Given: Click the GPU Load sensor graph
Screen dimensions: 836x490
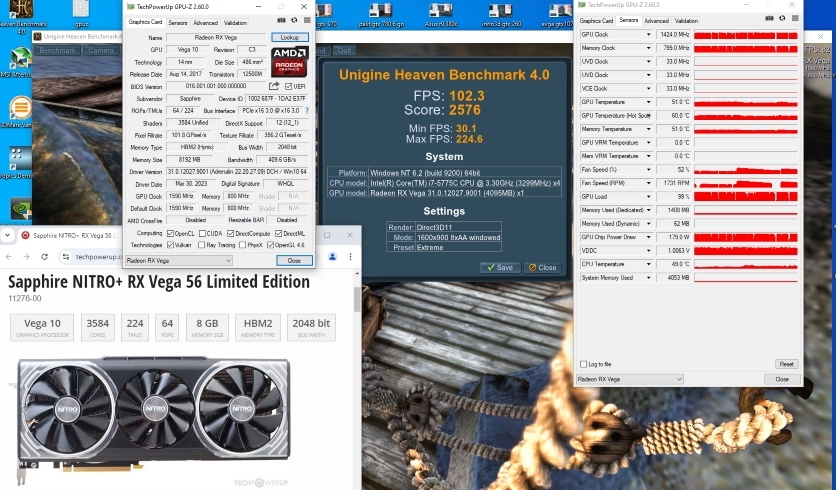Looking at the screenshot, I should tap(746, 197).
